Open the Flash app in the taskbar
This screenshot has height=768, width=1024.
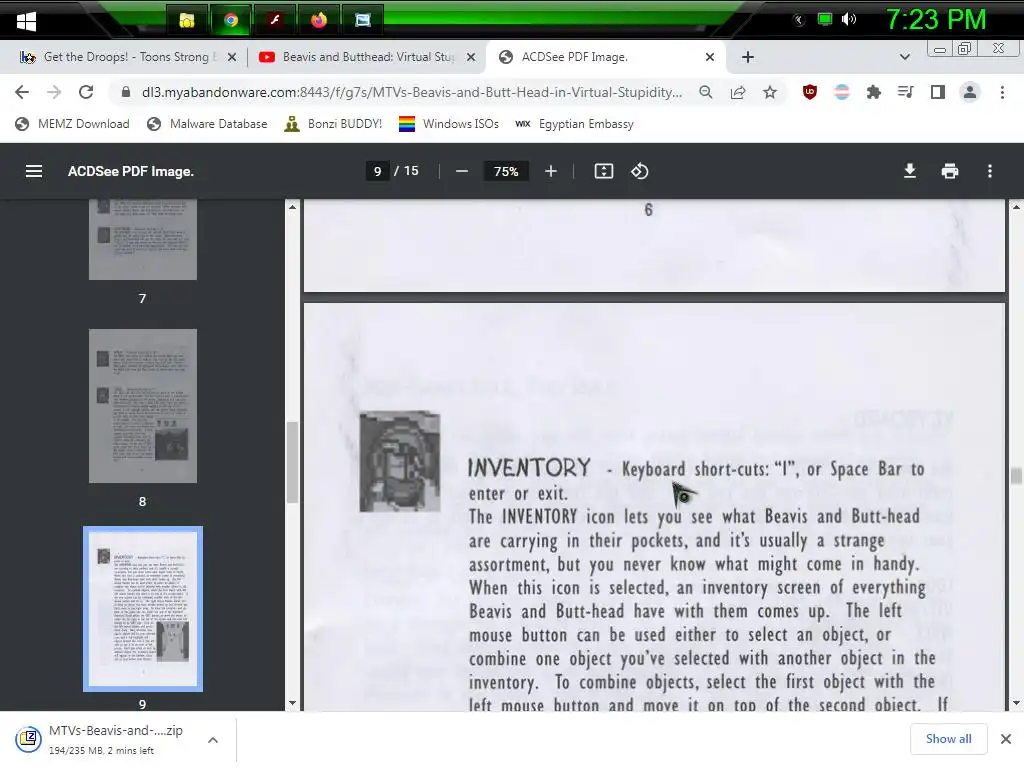click(x=275, y=21)
